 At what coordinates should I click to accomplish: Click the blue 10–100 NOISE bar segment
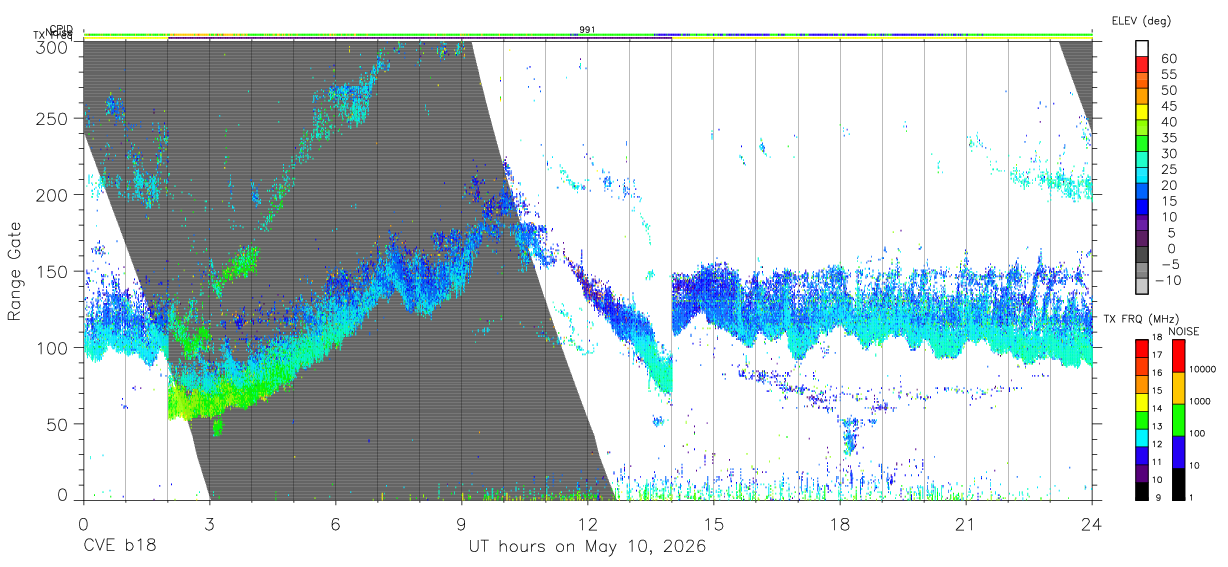[1179, 451]
